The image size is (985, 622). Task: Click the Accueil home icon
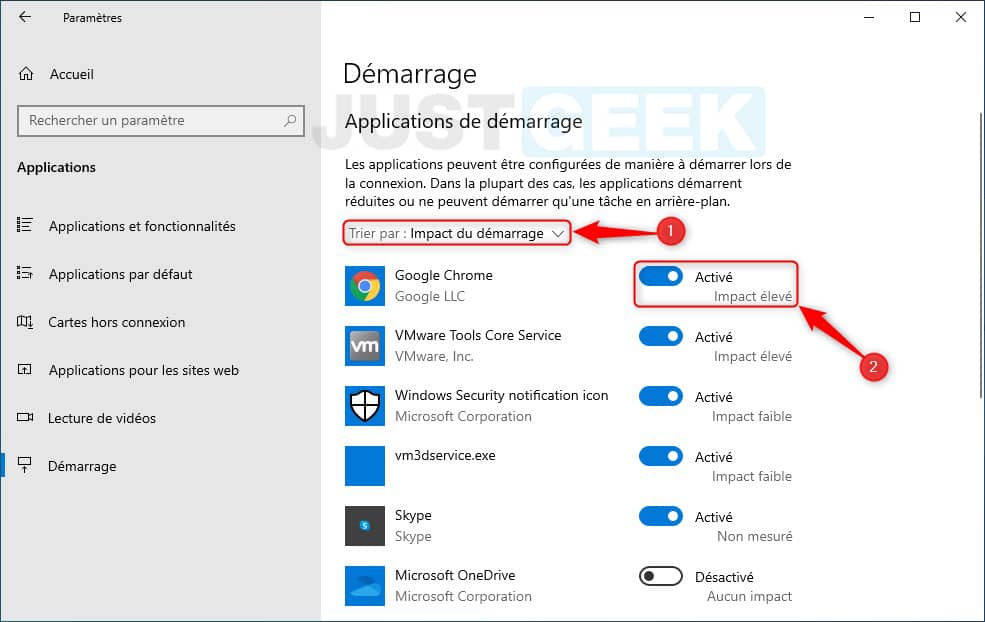click(x=26, y=74)
